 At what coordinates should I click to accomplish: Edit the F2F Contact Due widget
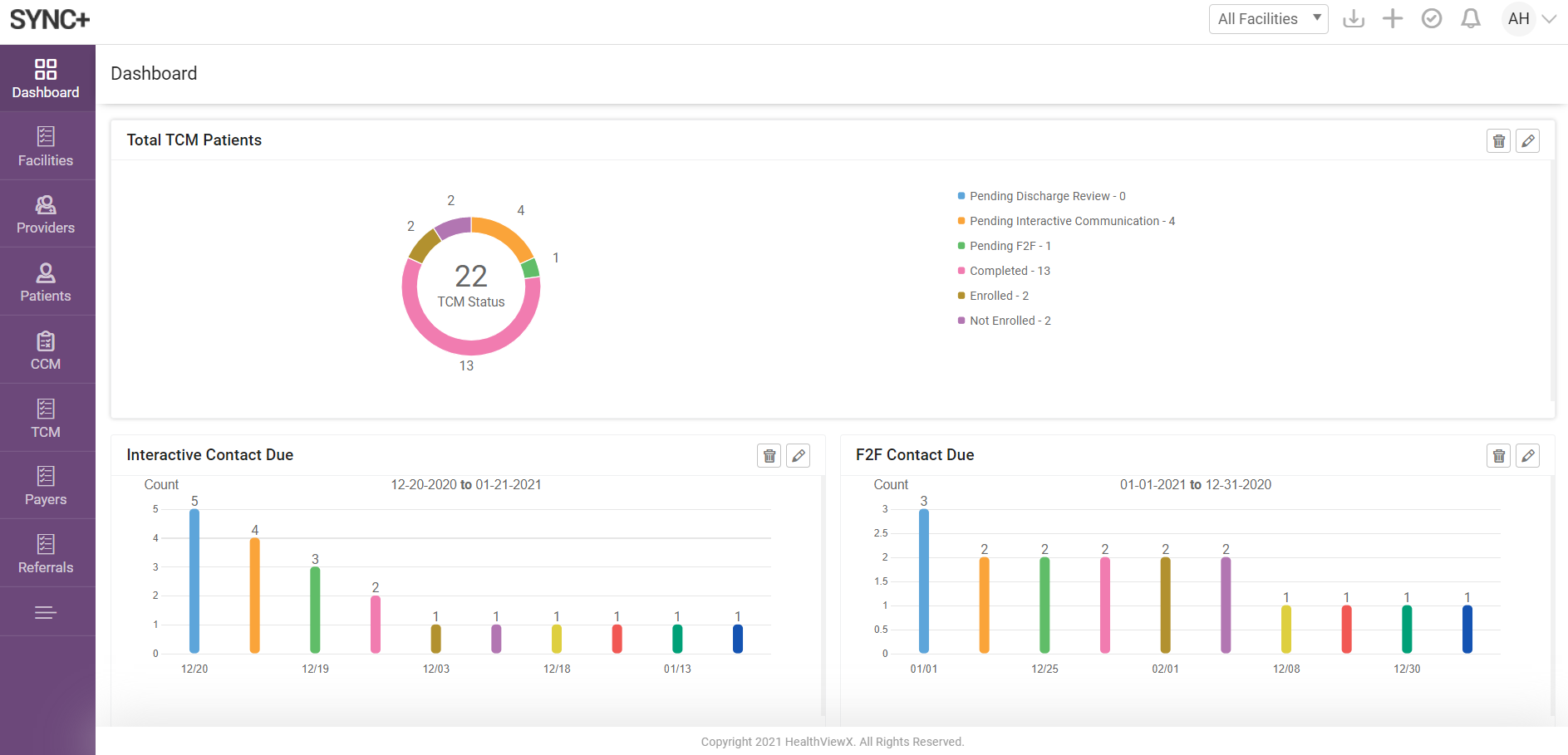[x=1527, y=456]
